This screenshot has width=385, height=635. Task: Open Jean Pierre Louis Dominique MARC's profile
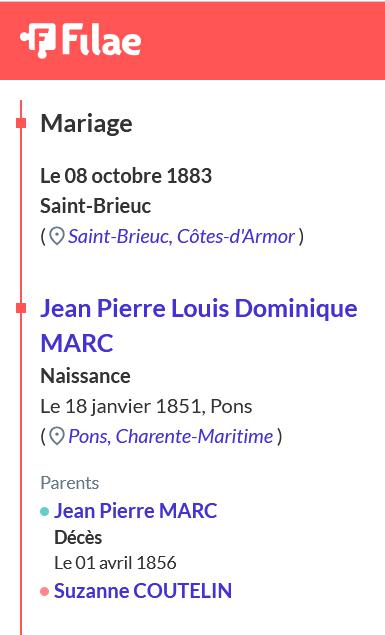click(x=199, y=326)
